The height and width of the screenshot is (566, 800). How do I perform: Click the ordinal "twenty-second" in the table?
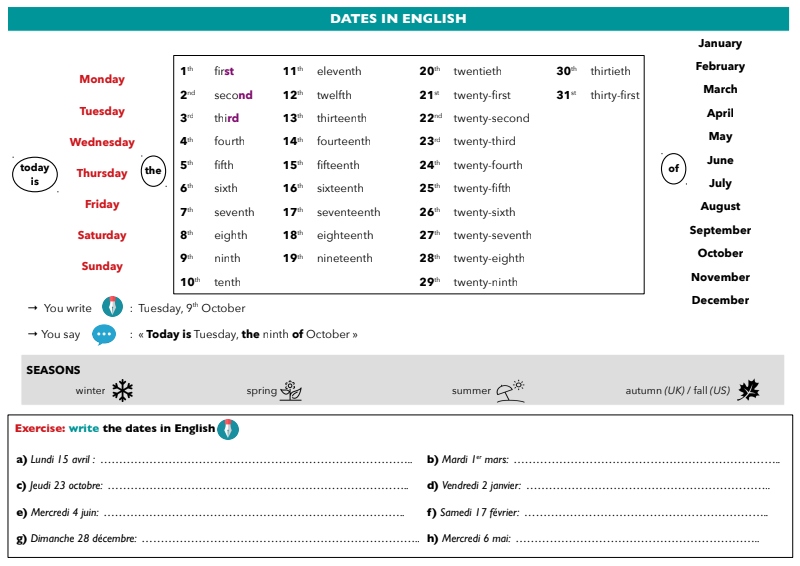coord(491,118)
